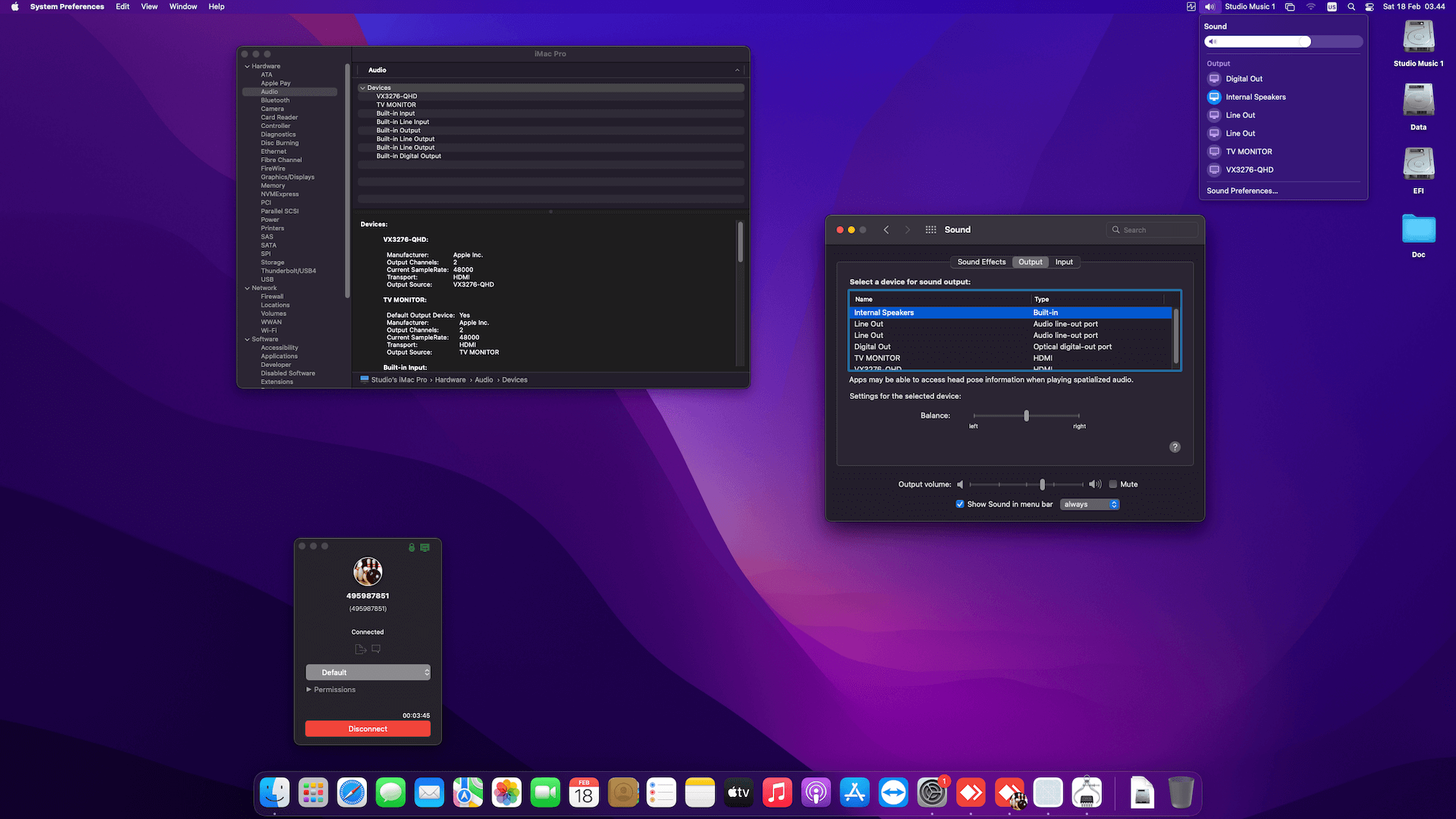This screenshot has width=1456, height=819.
Task: Switch to the Sound Effects tab
Action: point(981,262)
